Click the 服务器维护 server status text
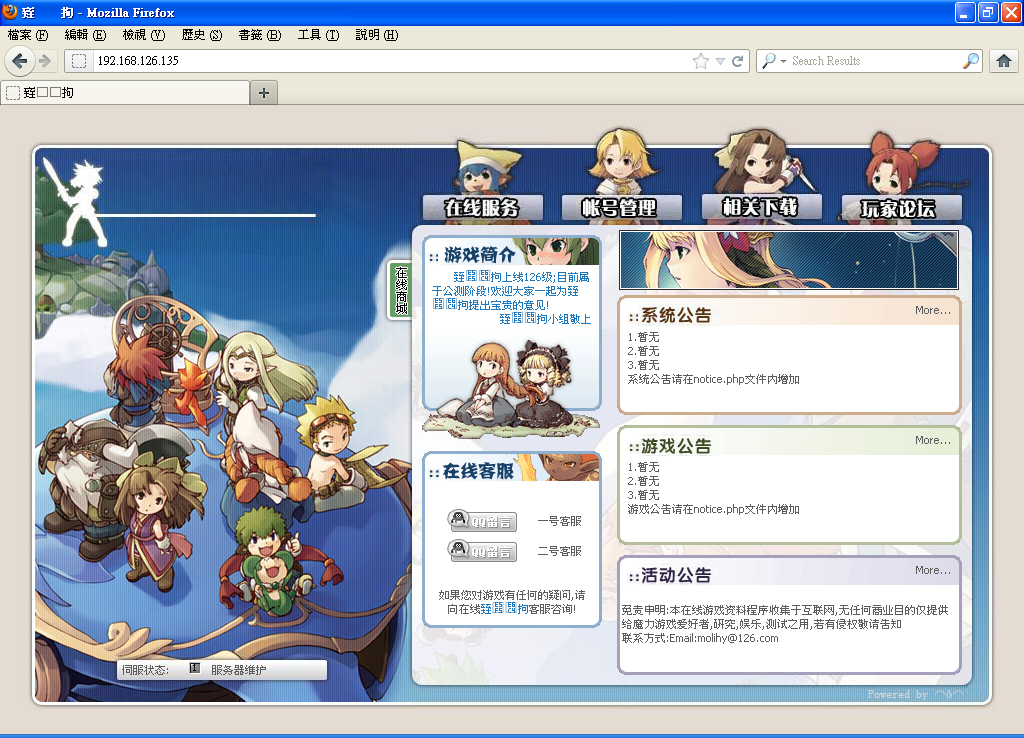1024x738 pixels. 238,670
